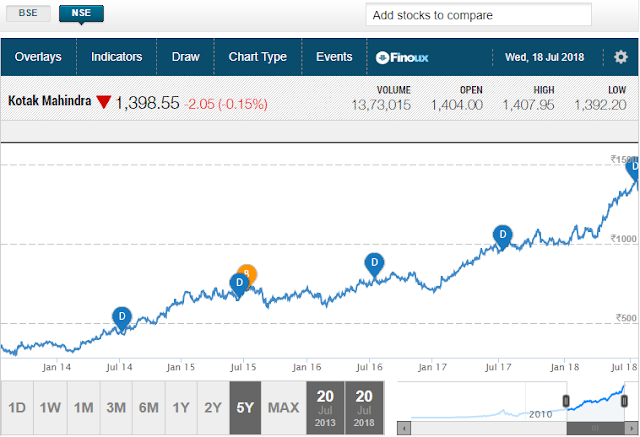Click the dividend marker near Jul 15

point(239,284)
